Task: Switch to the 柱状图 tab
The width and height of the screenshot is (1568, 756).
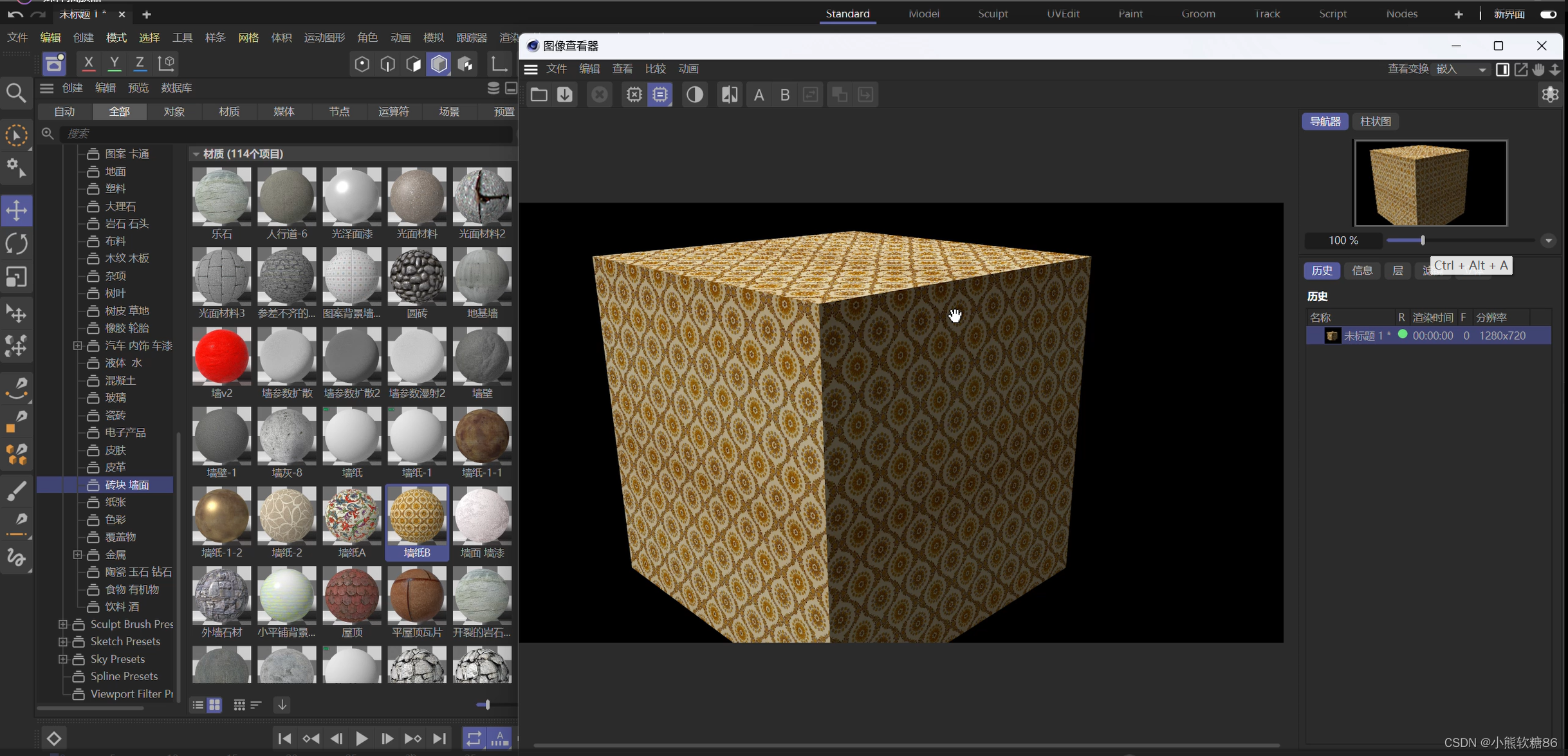Action: pos(1375,121)
